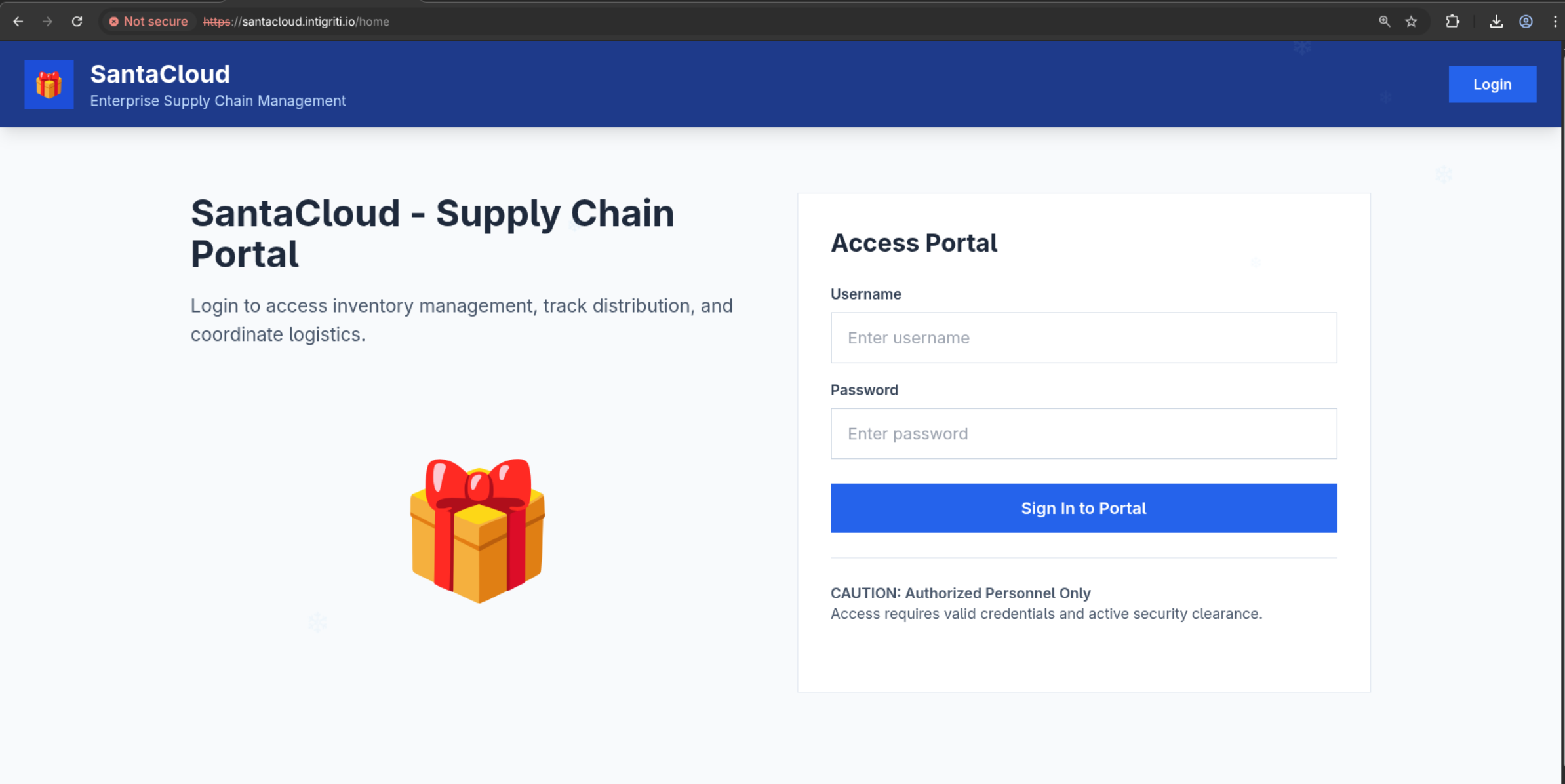
Task: Open the Not secure site info chip
Action: [x=149, y=22]
